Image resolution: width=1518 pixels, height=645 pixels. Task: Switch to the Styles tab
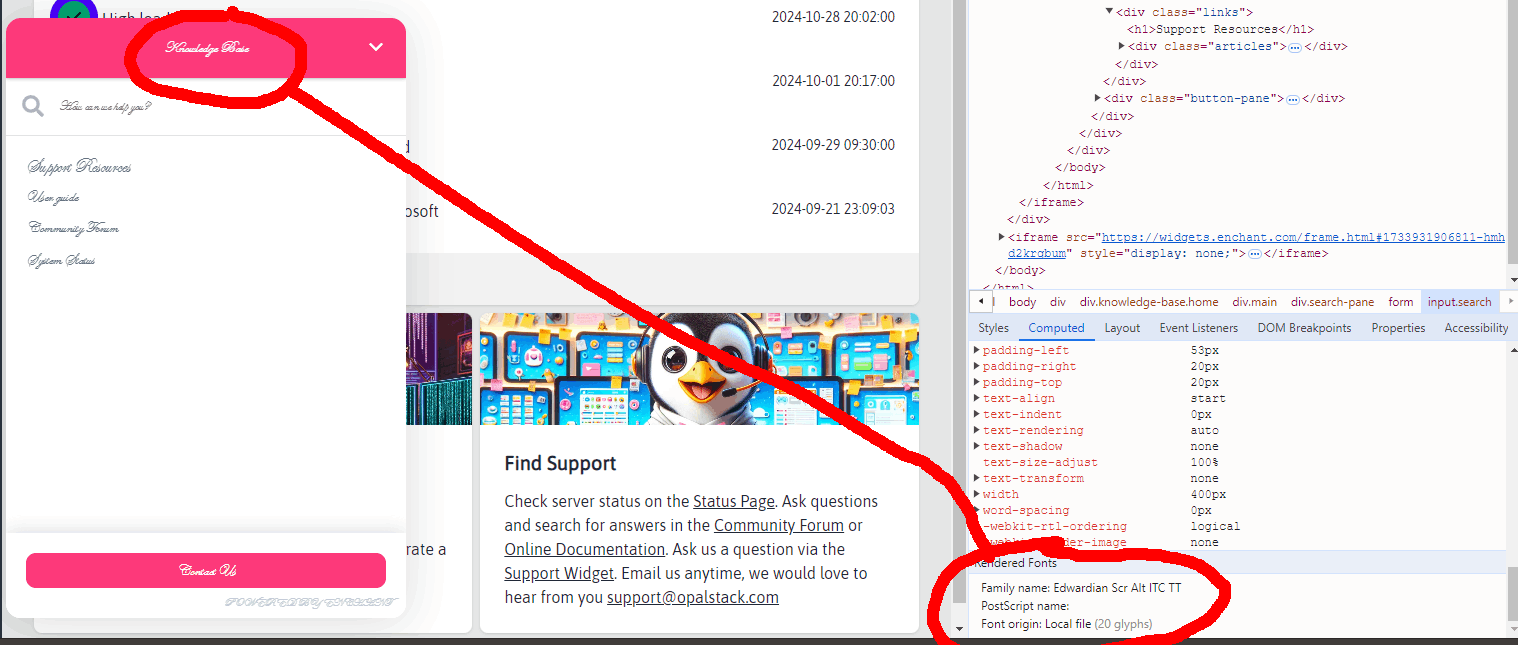point(993,328)
